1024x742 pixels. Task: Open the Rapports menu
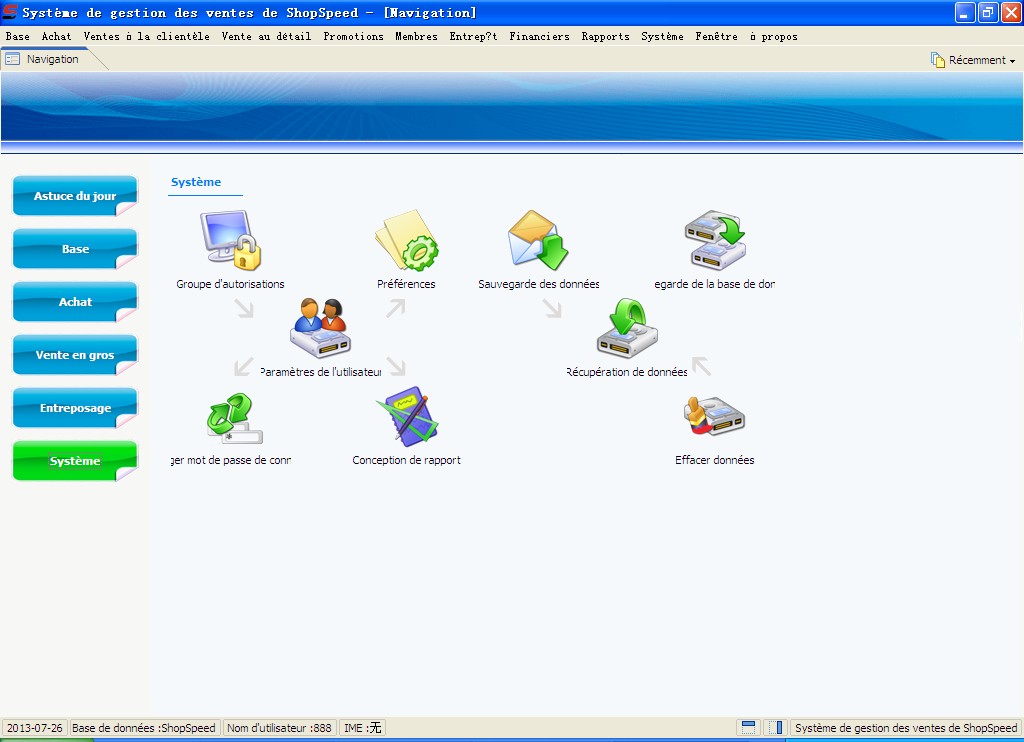coord(605,36)
